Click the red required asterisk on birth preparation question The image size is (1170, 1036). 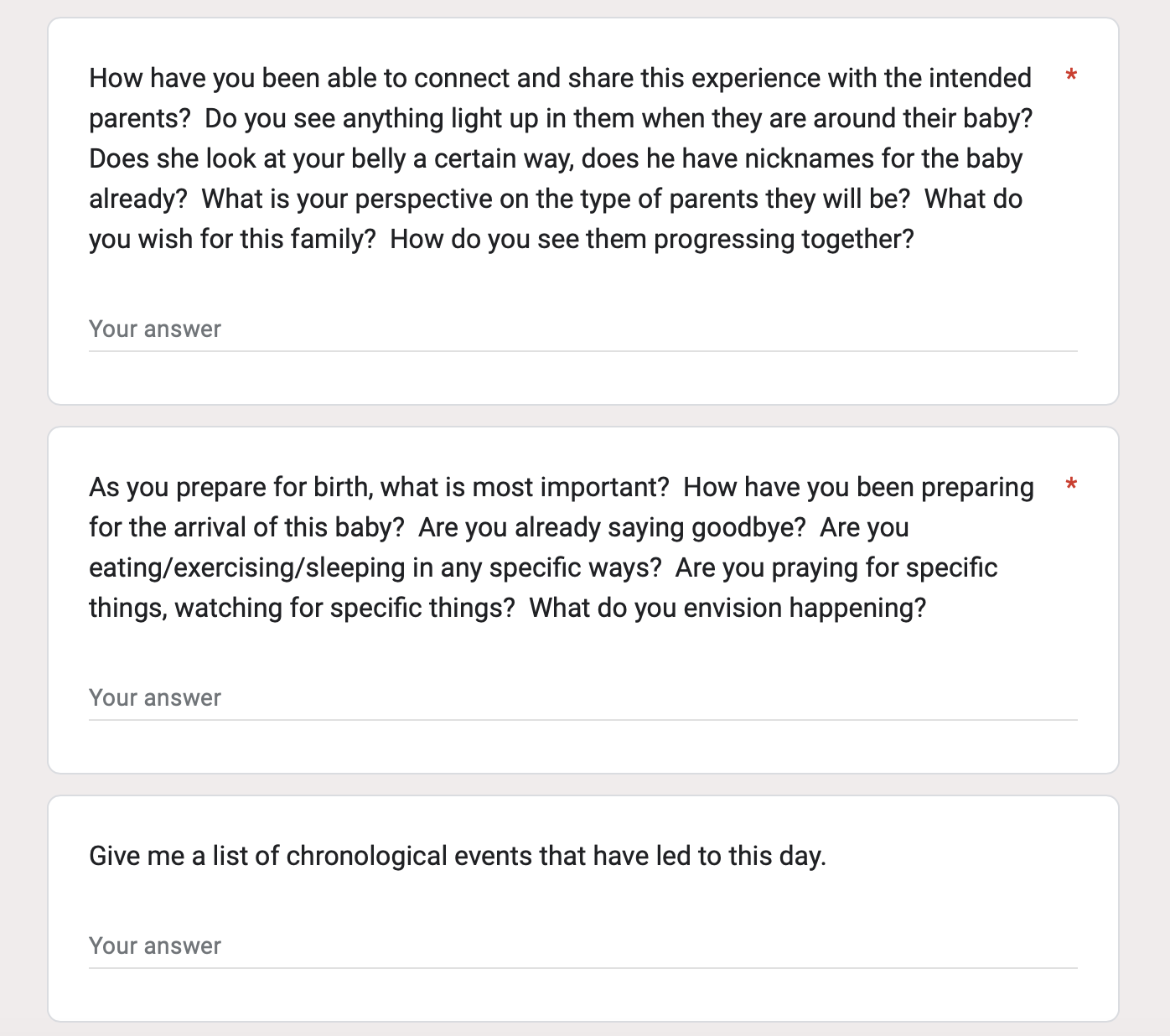[x=1071, y=486]
